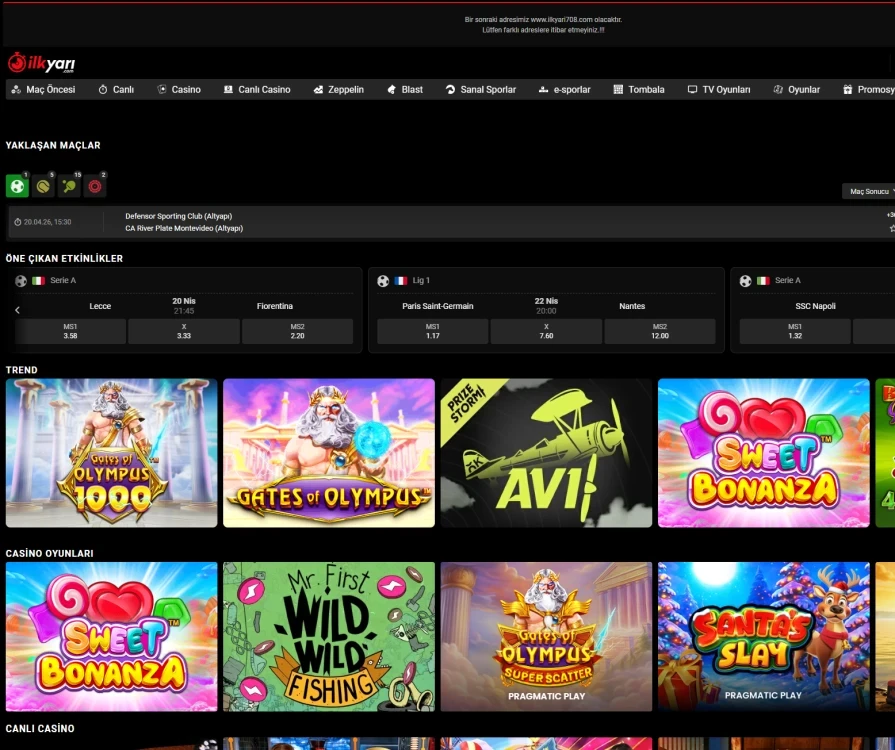Click the CANLI CASİNO heading

pyautogui.click(x=40, y=728)
